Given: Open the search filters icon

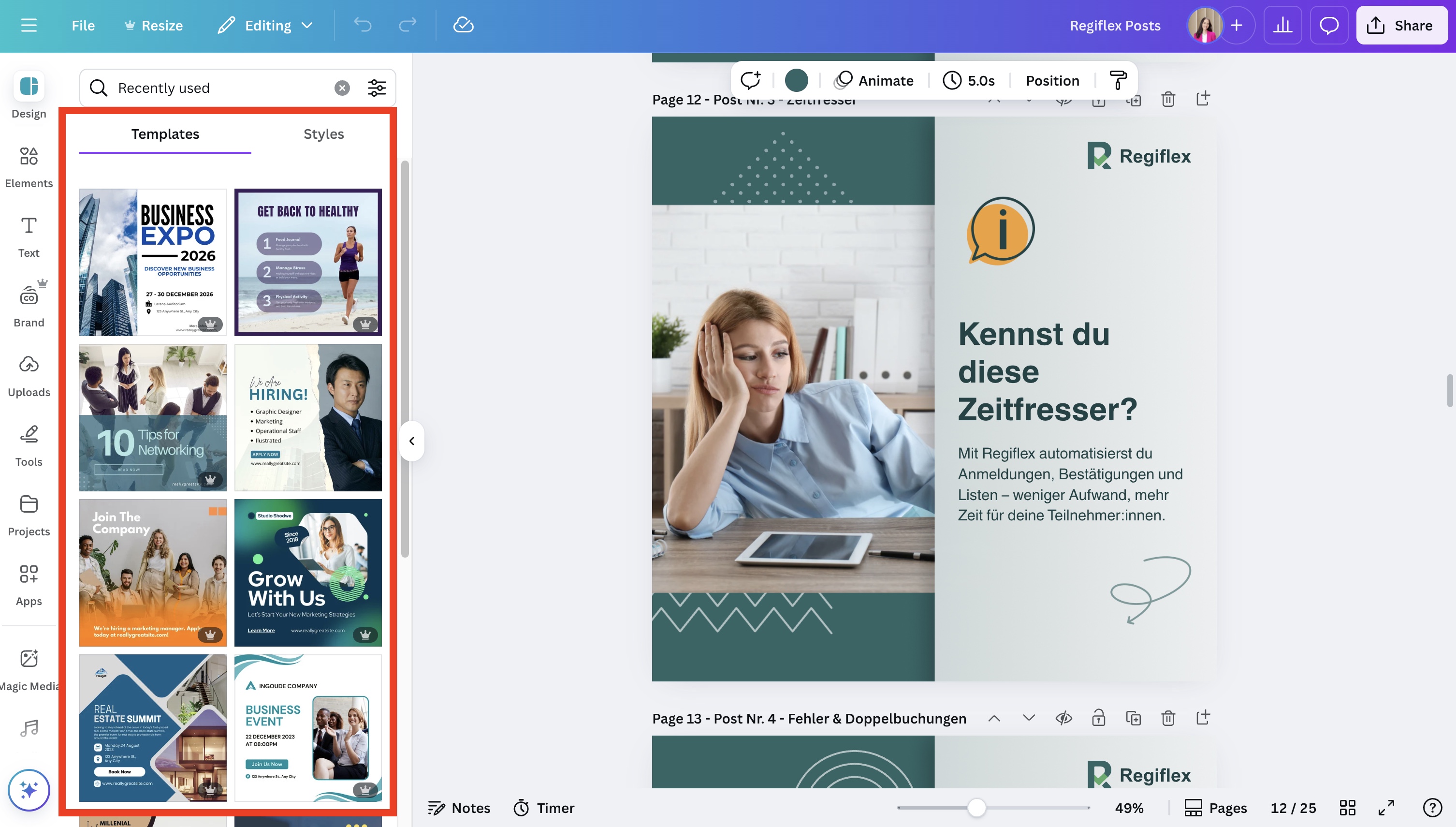Looking at the screenshot, I should click(377, 88).
